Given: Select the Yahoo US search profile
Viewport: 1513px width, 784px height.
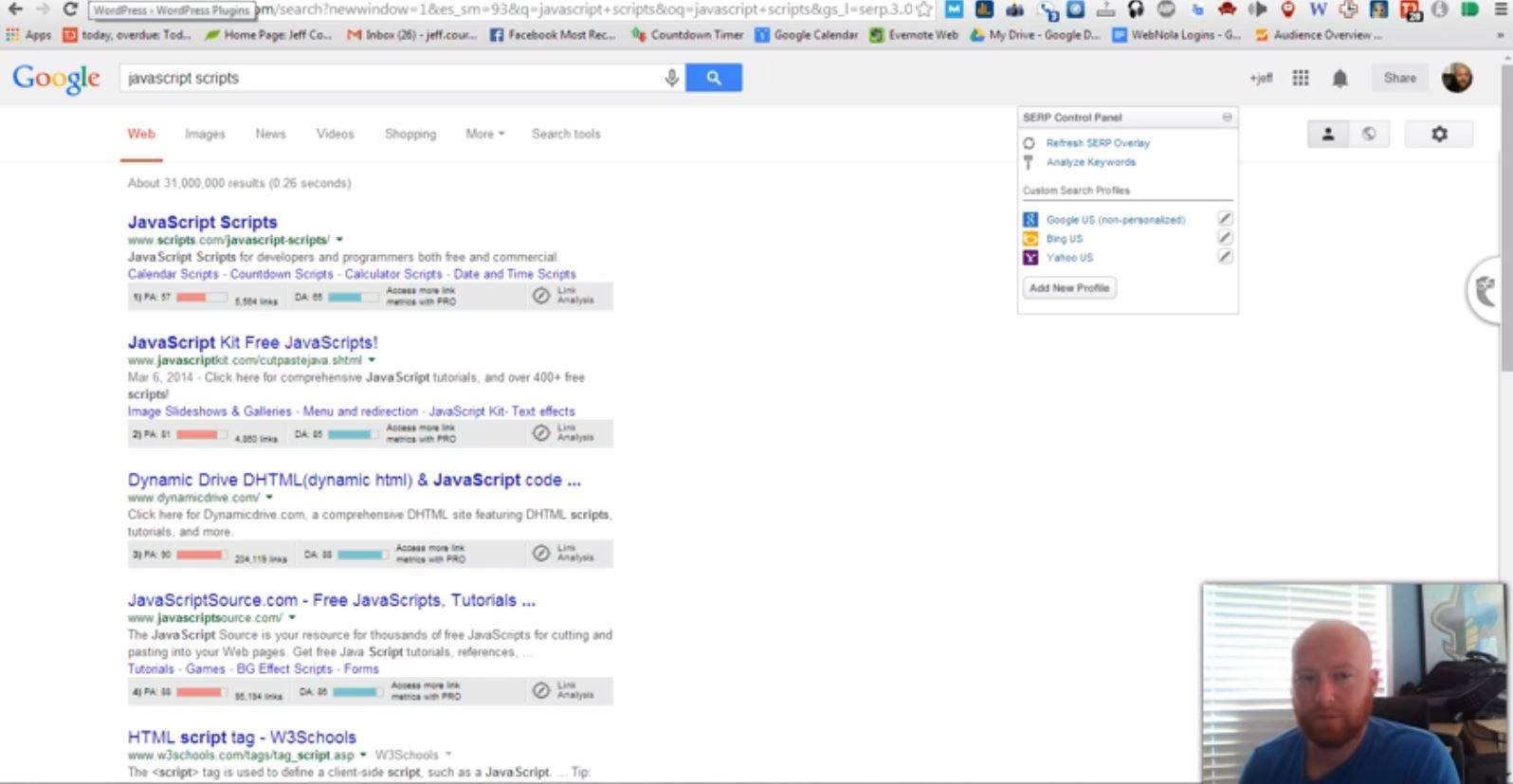Looking at the screenshot, I should (x=1069, y=258).
